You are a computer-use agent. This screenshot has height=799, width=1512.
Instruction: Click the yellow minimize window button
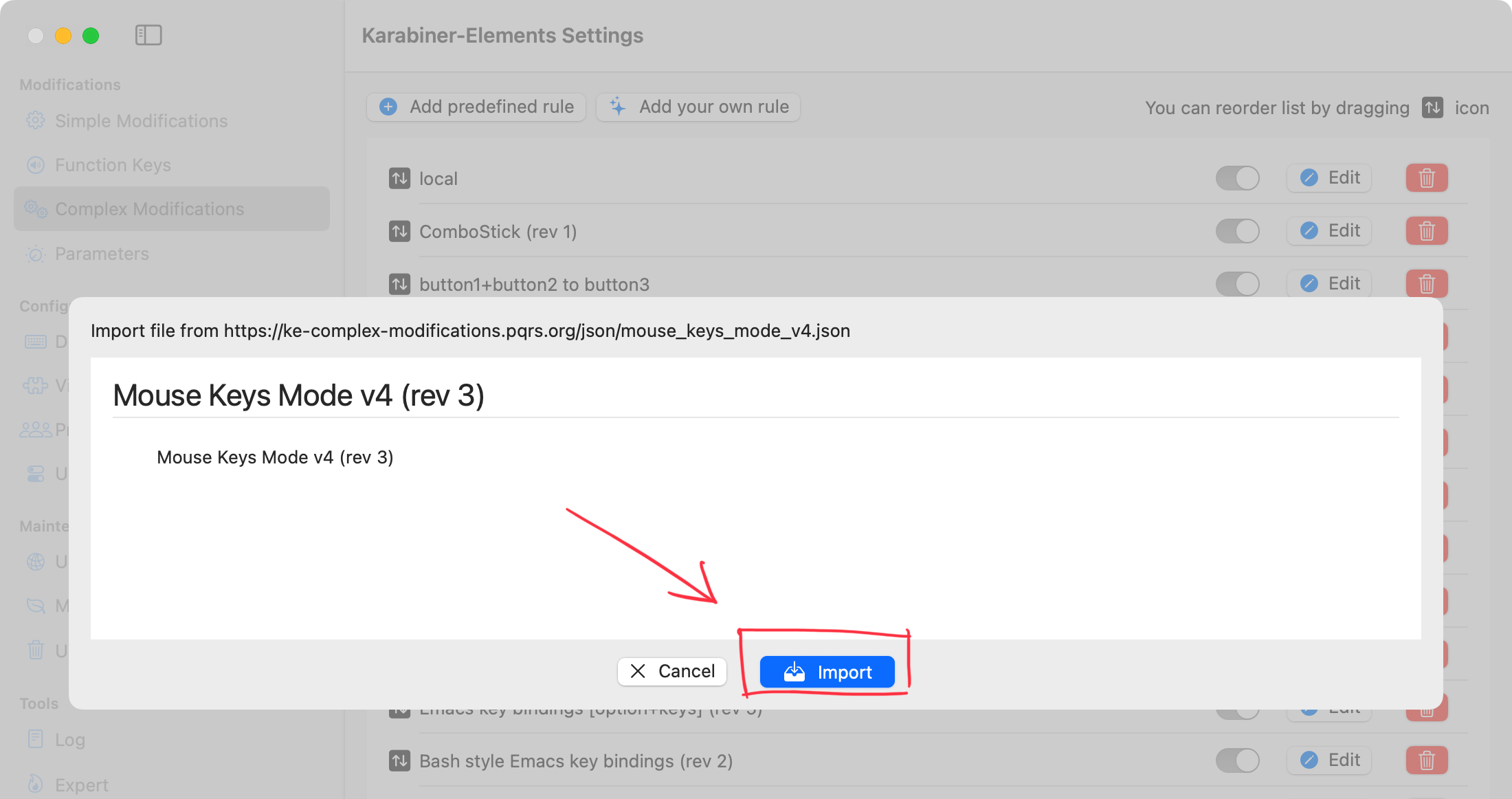pos(63,36)
